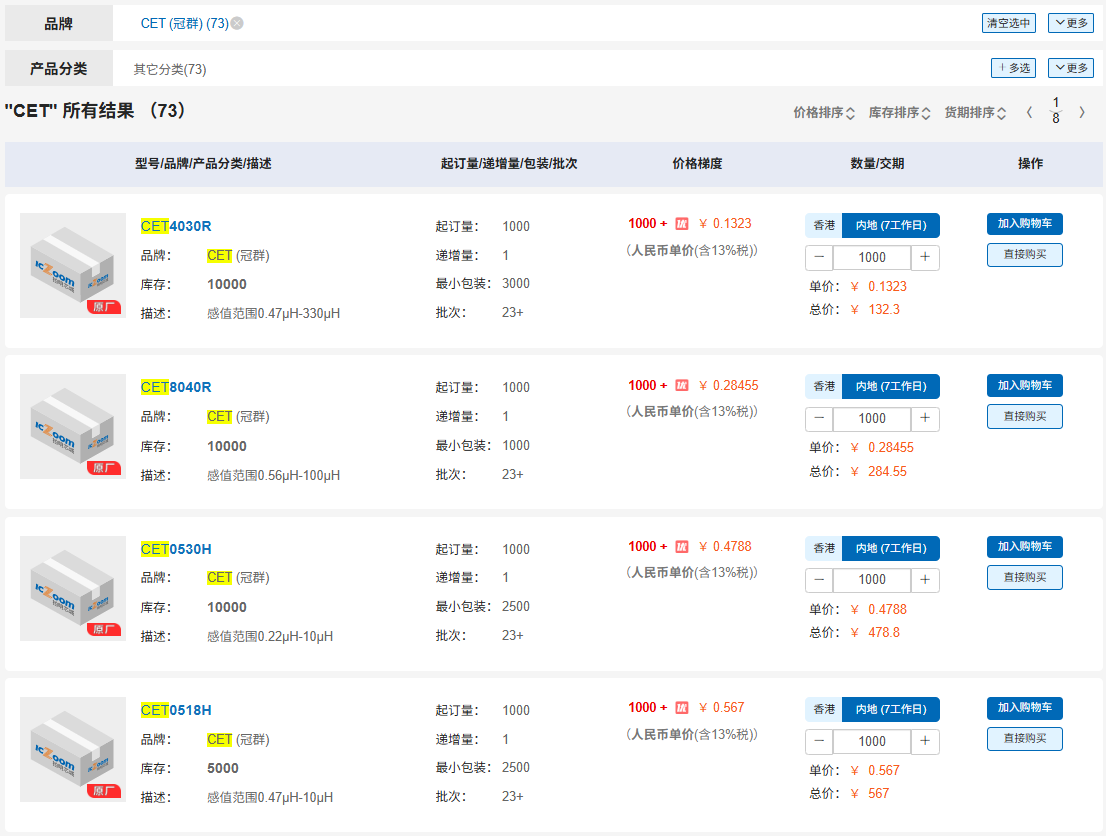The image size is (1106, 836).
Task: Click 直接购买 for CET0530H
Action: [1024, 578]
